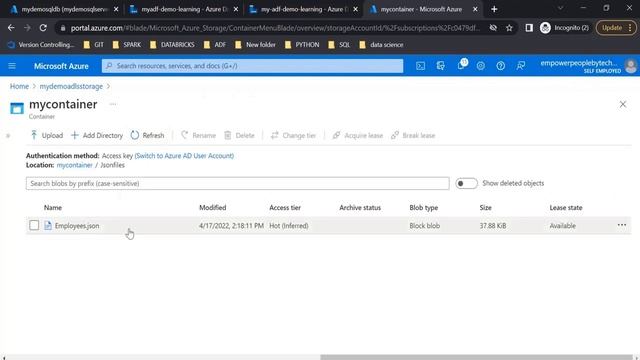Click the Archive status column header
The image size is (640, 360).
coord(360,207)
